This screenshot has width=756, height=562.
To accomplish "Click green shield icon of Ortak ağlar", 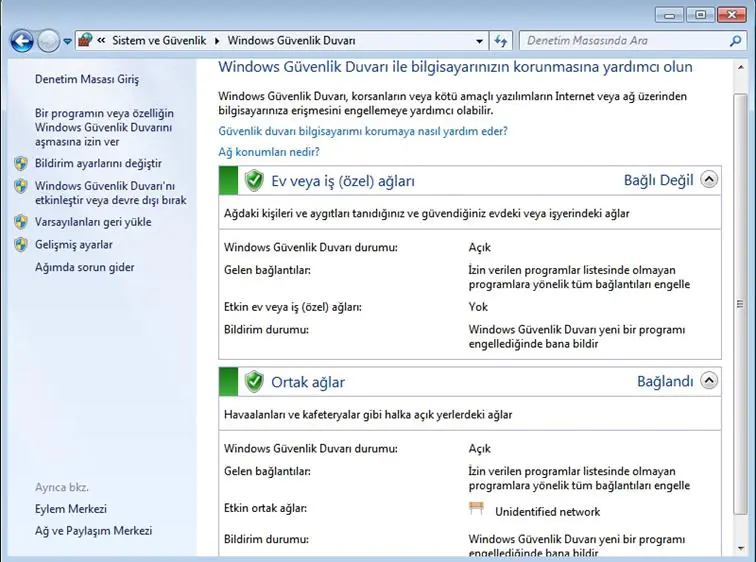I will click(x=254, y=382).
